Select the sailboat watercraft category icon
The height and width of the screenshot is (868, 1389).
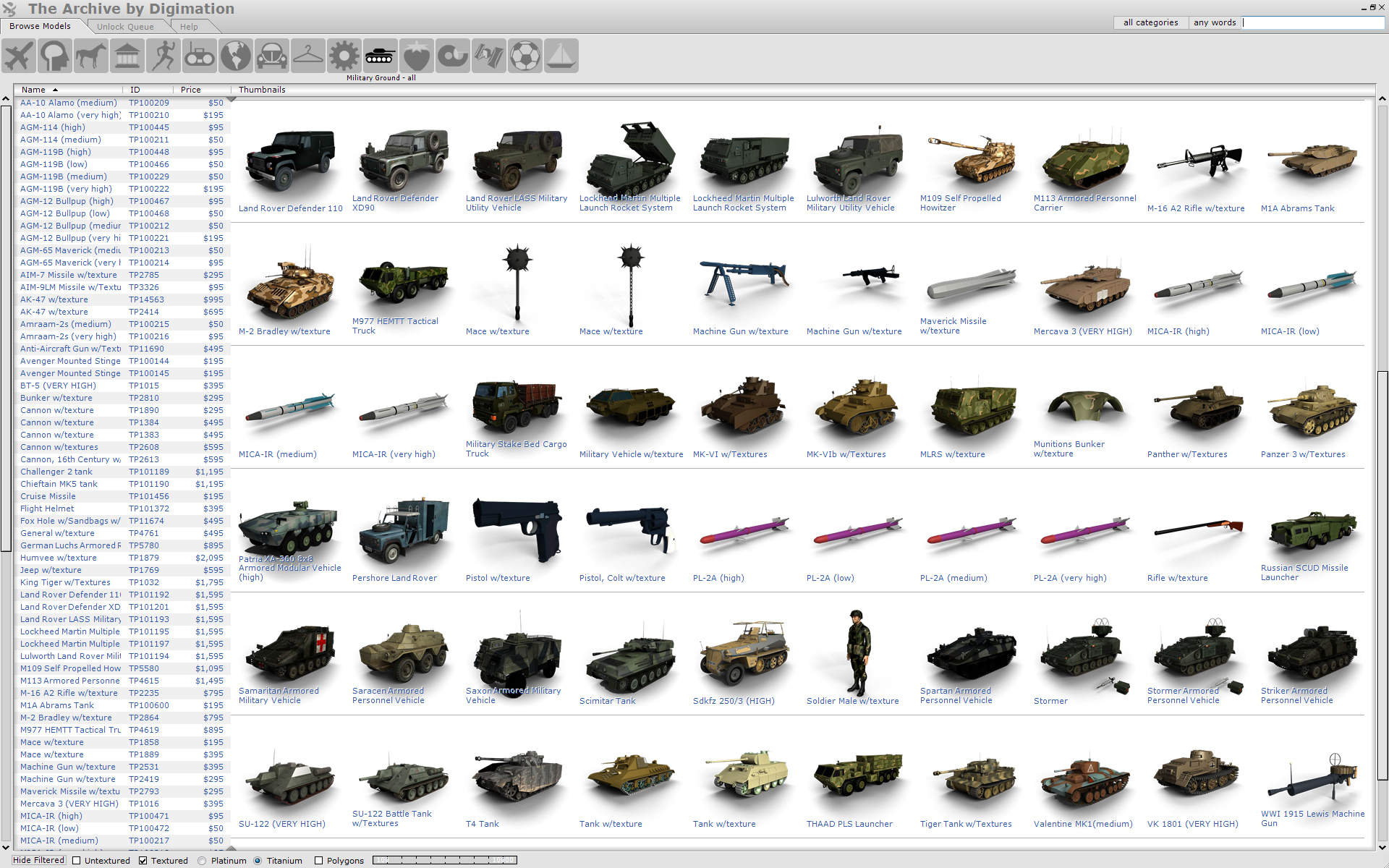point(561,56)
